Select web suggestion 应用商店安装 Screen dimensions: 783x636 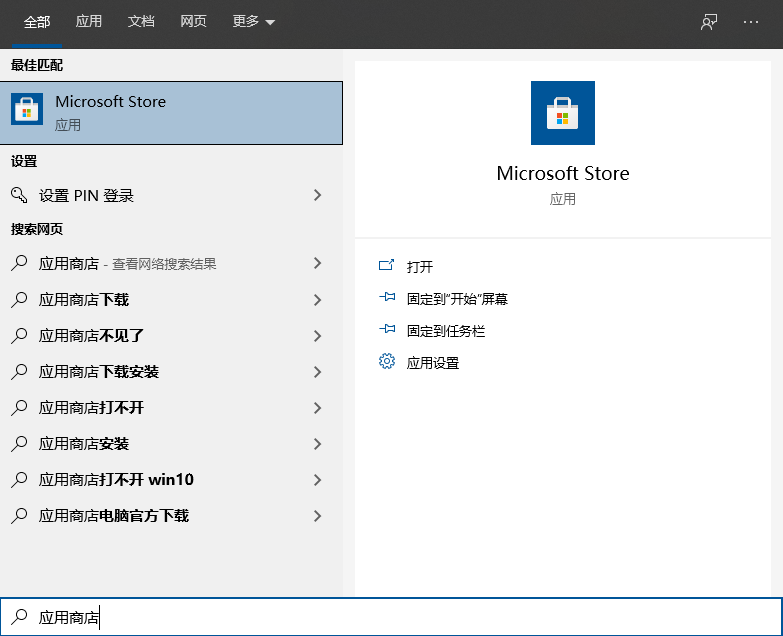(x=171, y=444)
